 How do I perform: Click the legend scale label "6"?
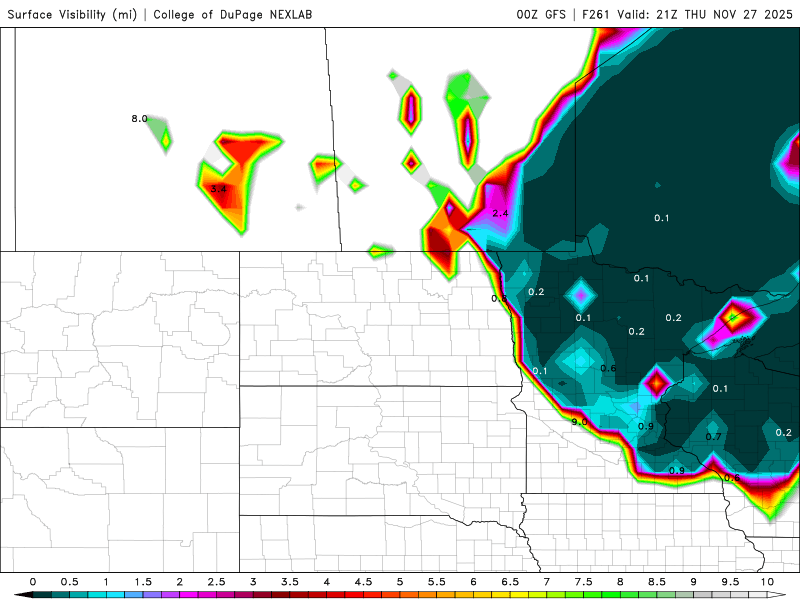(473, 582)
